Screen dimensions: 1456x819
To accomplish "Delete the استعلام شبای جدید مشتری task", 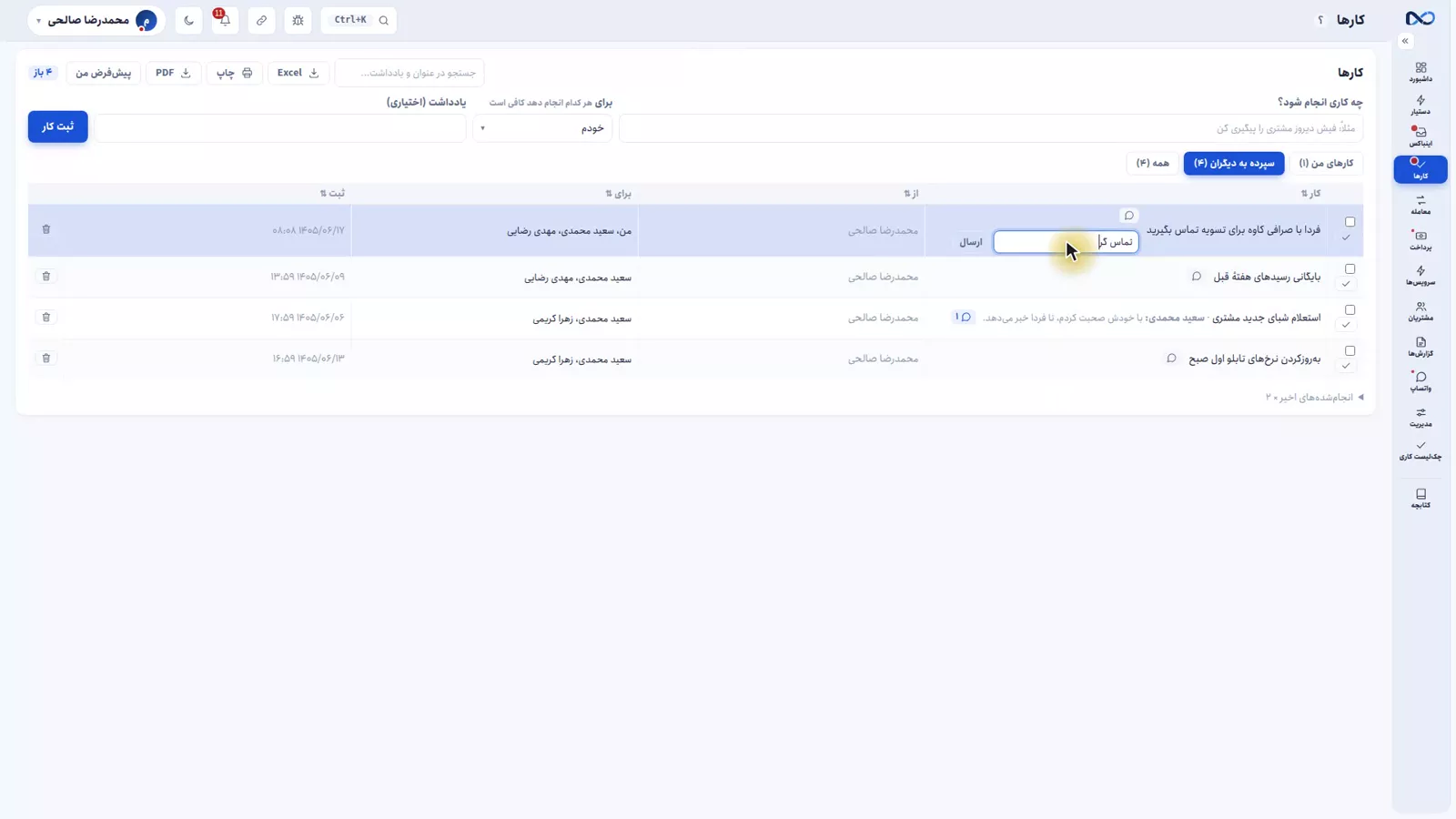I will (x=46, y=318).
